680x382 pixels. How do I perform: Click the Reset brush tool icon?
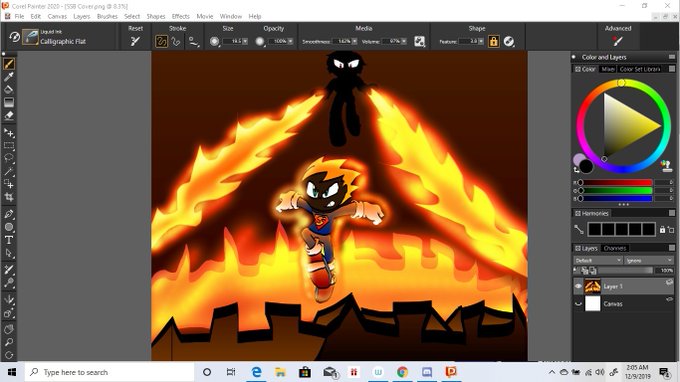135,41
